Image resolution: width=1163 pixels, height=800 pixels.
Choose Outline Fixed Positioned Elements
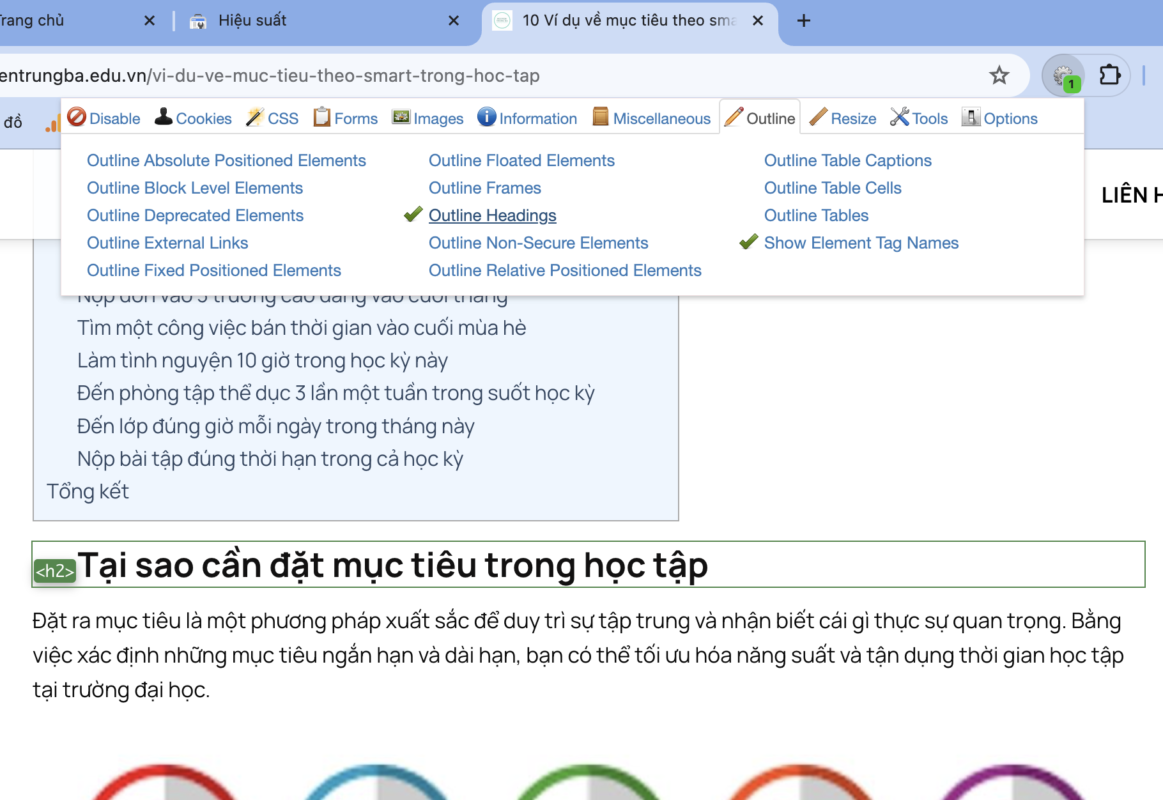(214, 270)
